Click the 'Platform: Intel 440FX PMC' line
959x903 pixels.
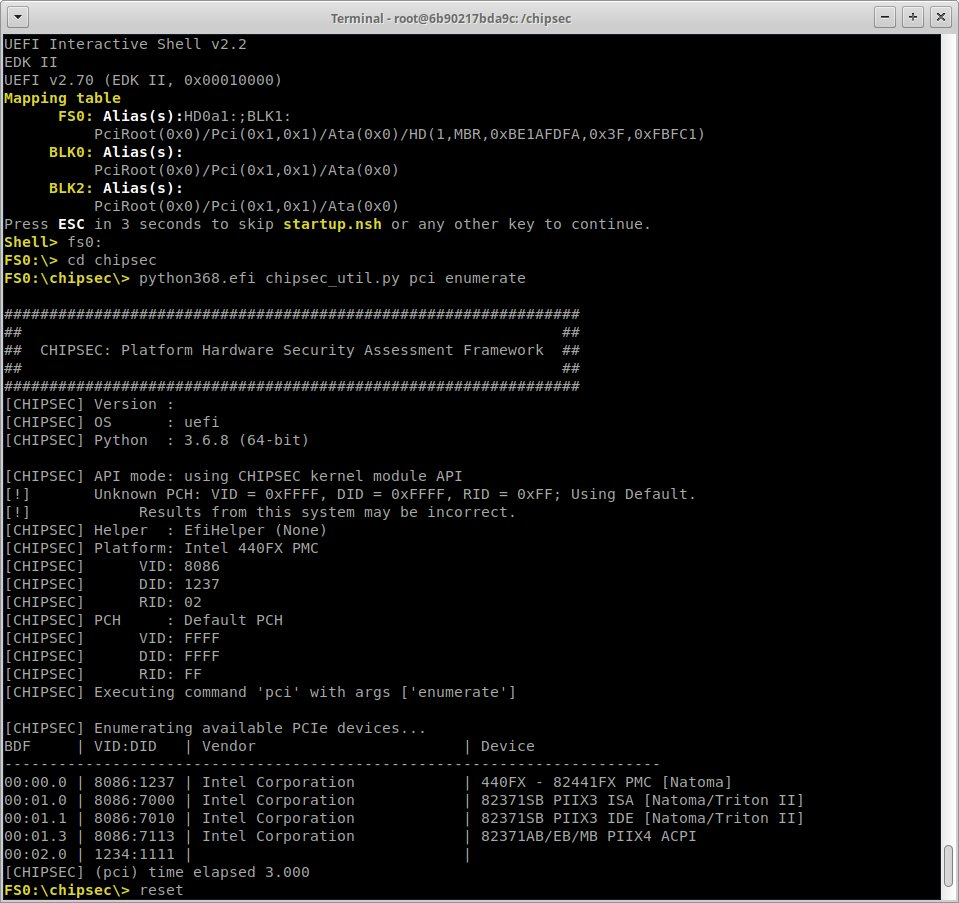(x=161, y=548)
